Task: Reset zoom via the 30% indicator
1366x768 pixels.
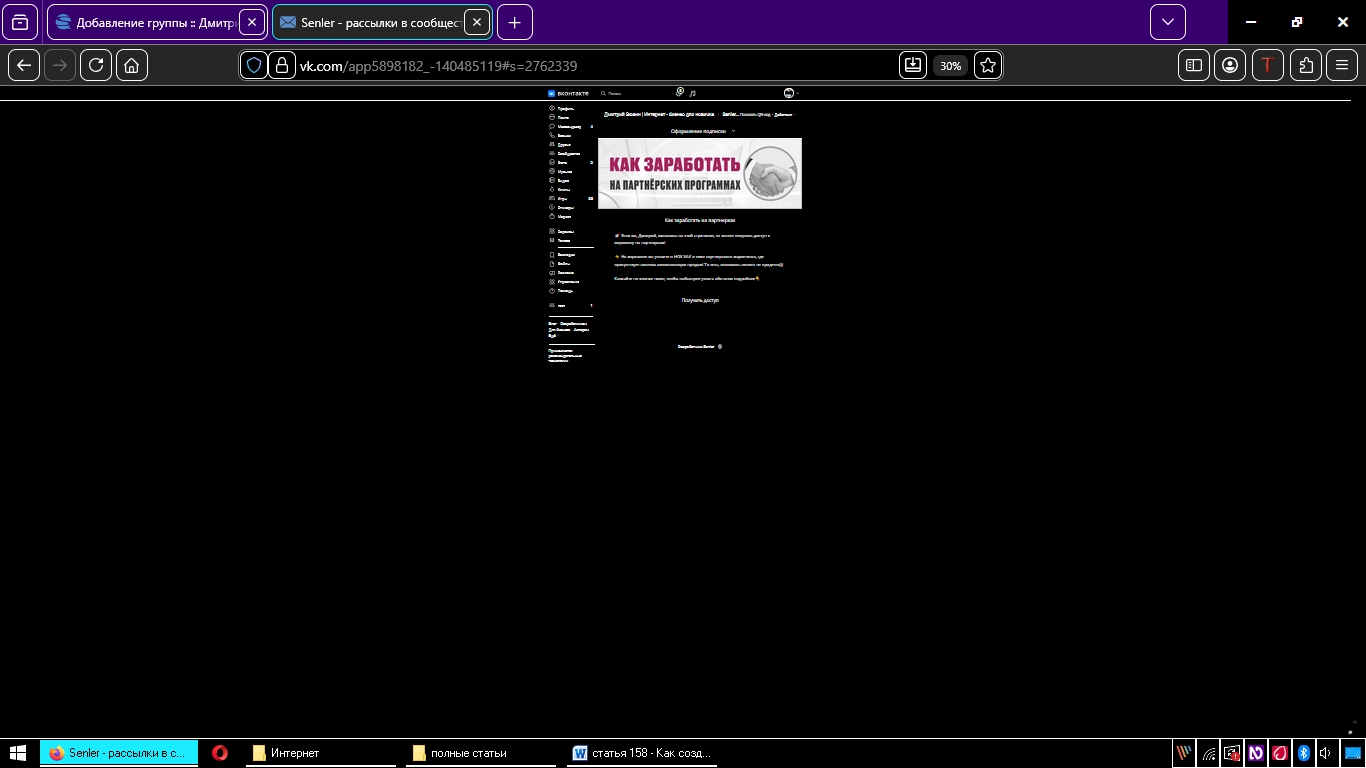Action: pyautogui.click(x=949, y=66)
